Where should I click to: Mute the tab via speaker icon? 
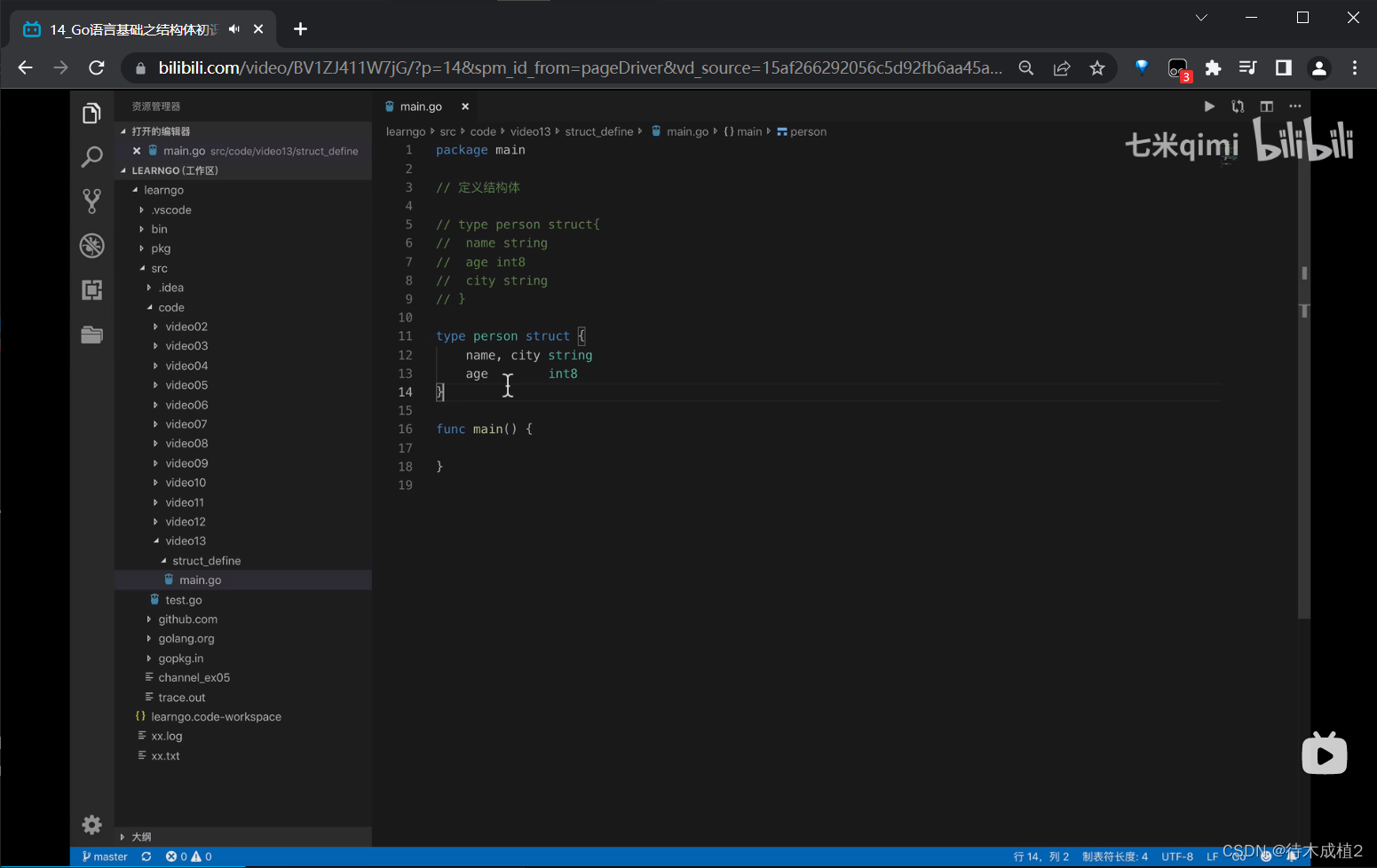(234, 29)
